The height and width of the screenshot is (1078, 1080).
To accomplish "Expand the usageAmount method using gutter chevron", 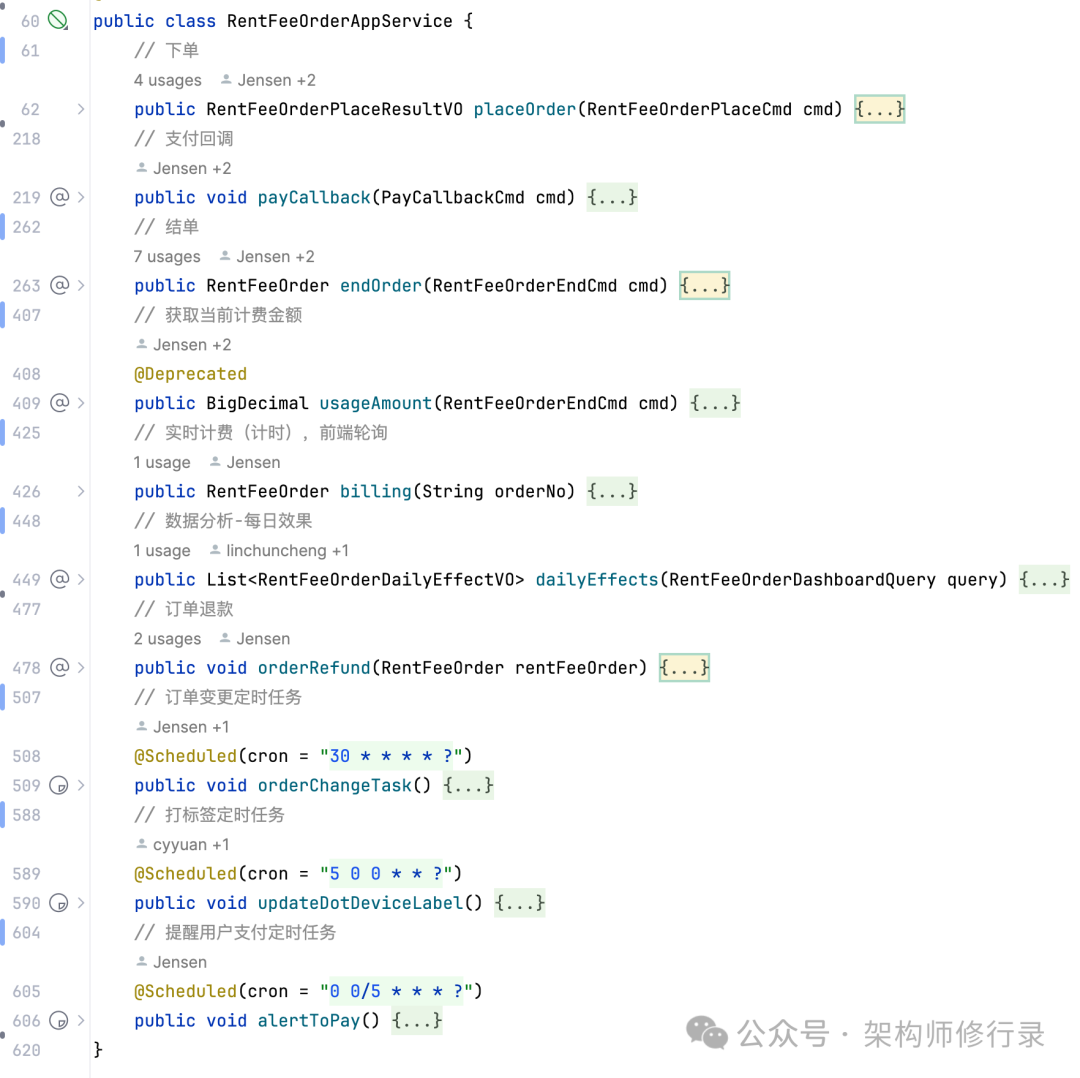I will click(x=81, y=402).
